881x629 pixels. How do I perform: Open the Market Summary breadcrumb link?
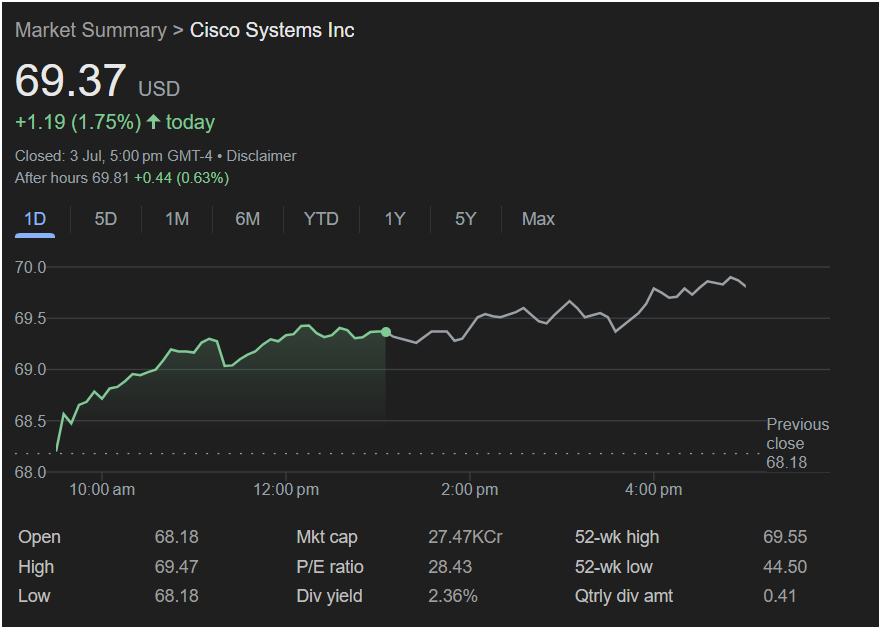tap(90, 30)
